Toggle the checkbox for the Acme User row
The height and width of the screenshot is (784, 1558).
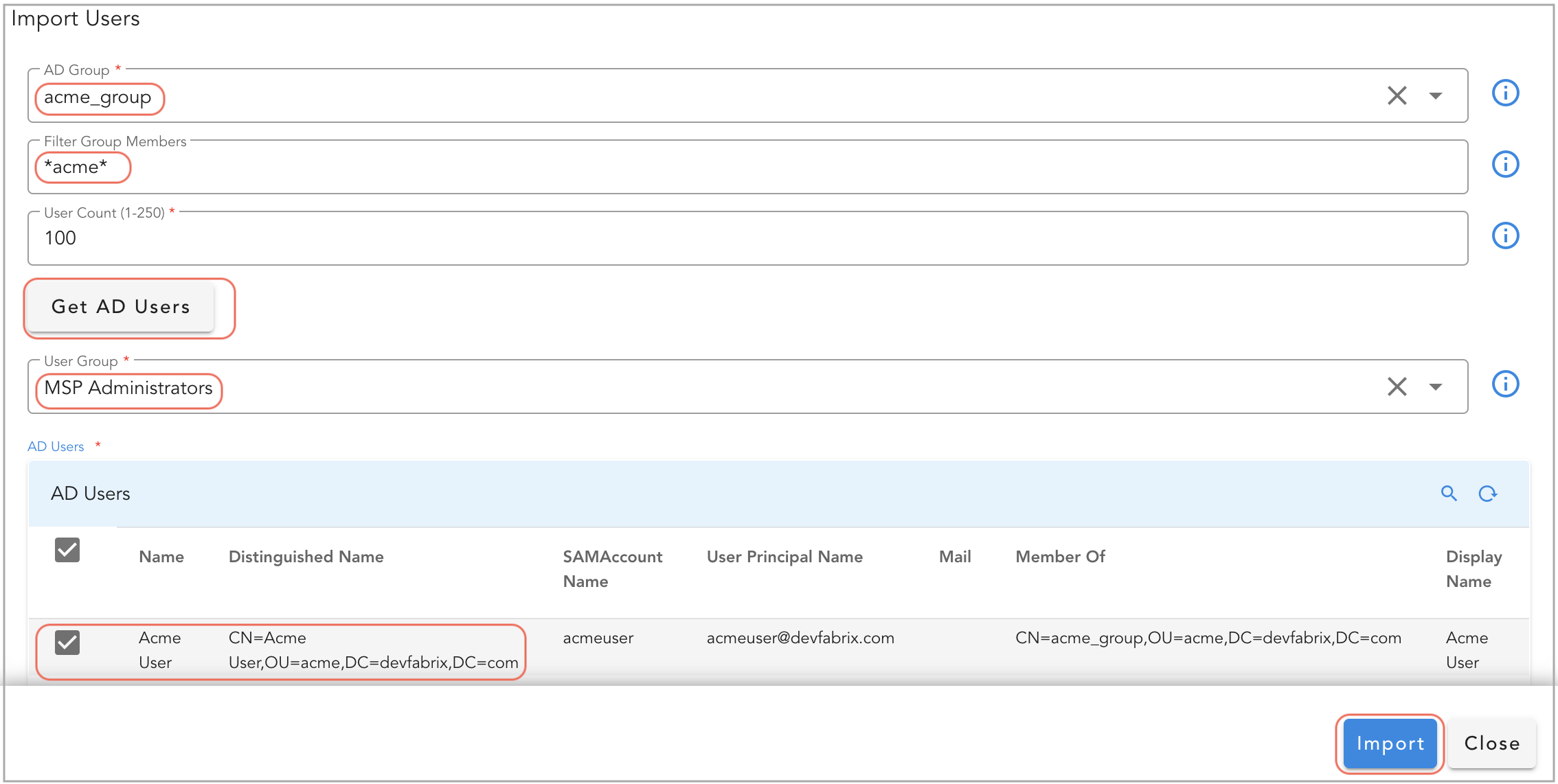[x=67, y=642]
